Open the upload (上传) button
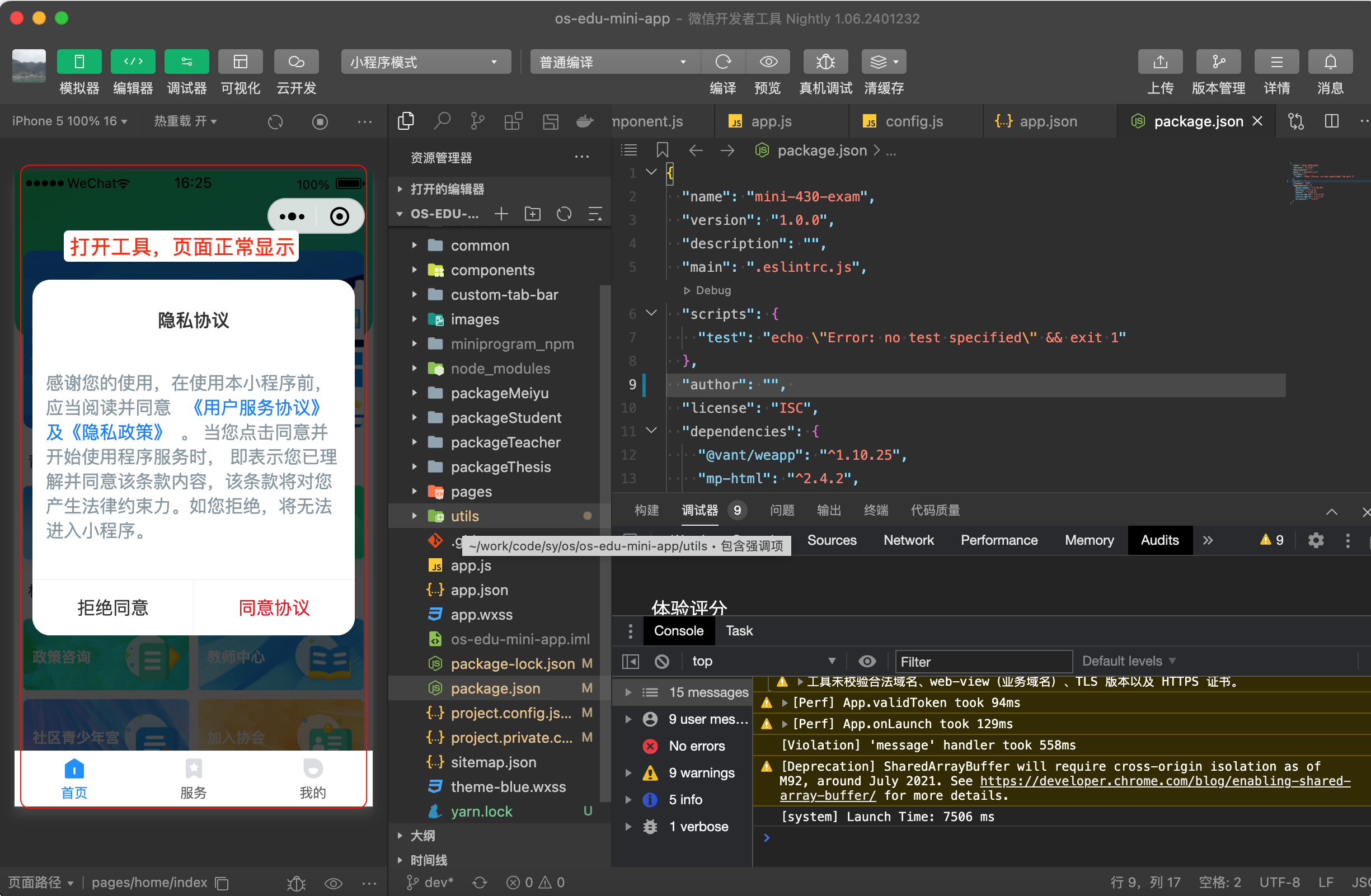 [1159, 62]
